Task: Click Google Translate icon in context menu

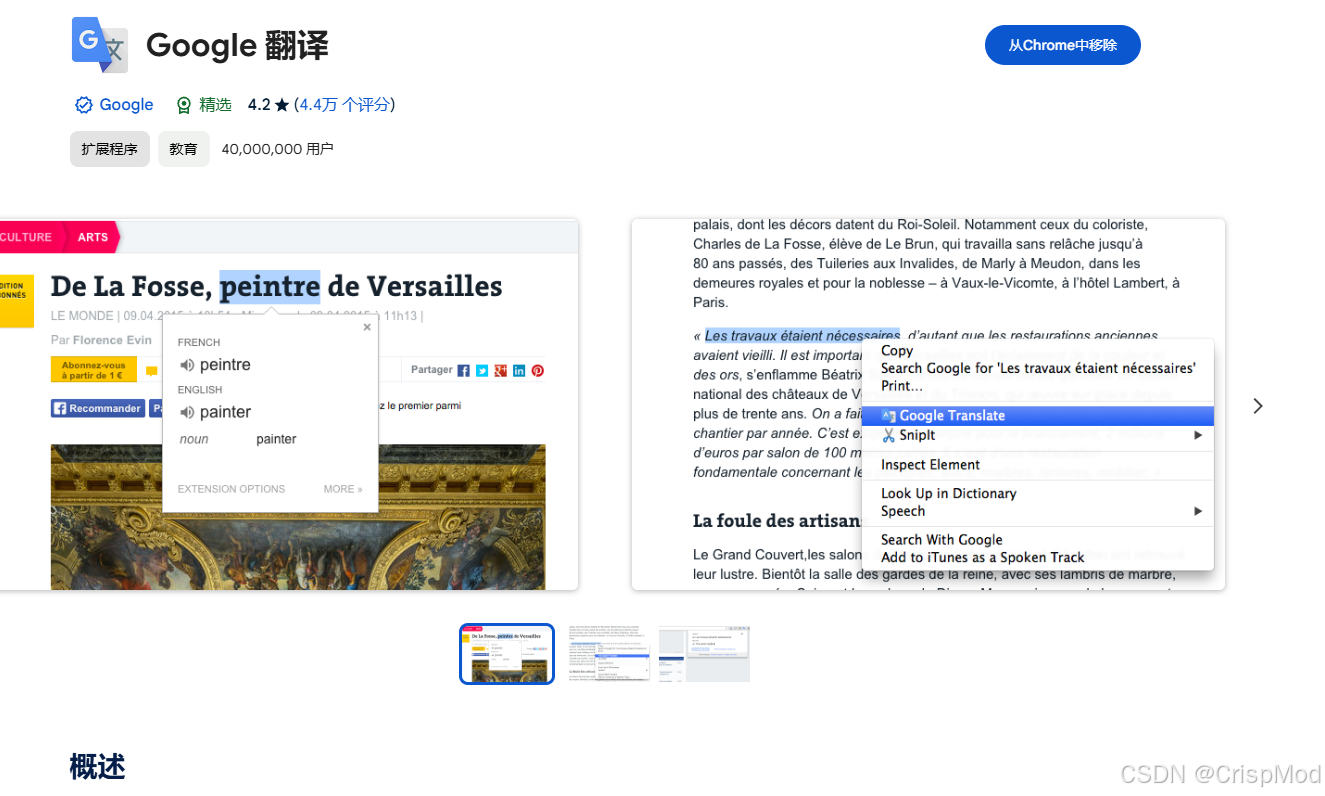Action: click(x=889, y=416)
